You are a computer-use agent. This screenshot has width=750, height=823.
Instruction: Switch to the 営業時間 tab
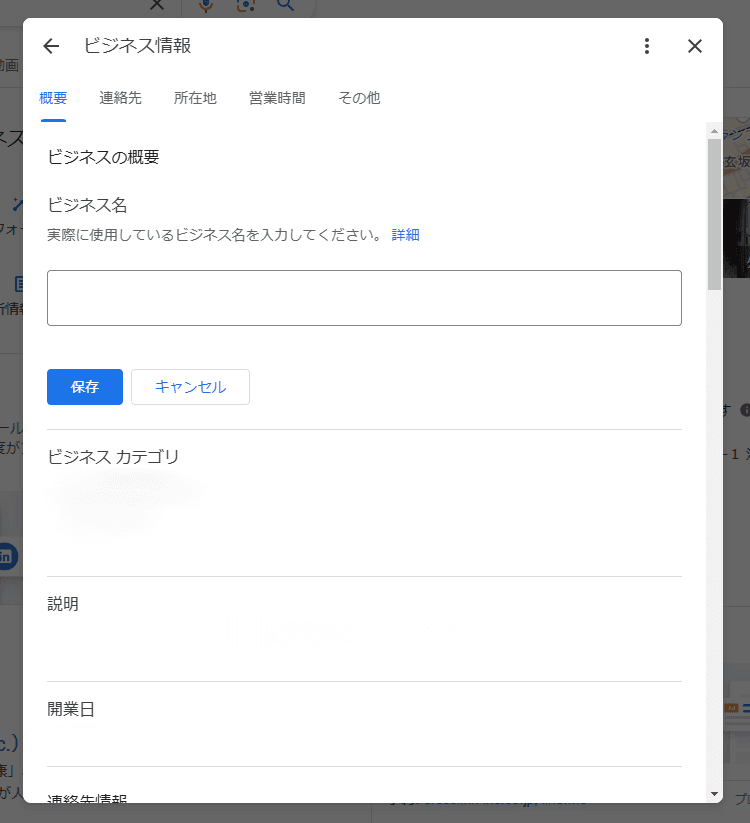[x=277, y=98]
